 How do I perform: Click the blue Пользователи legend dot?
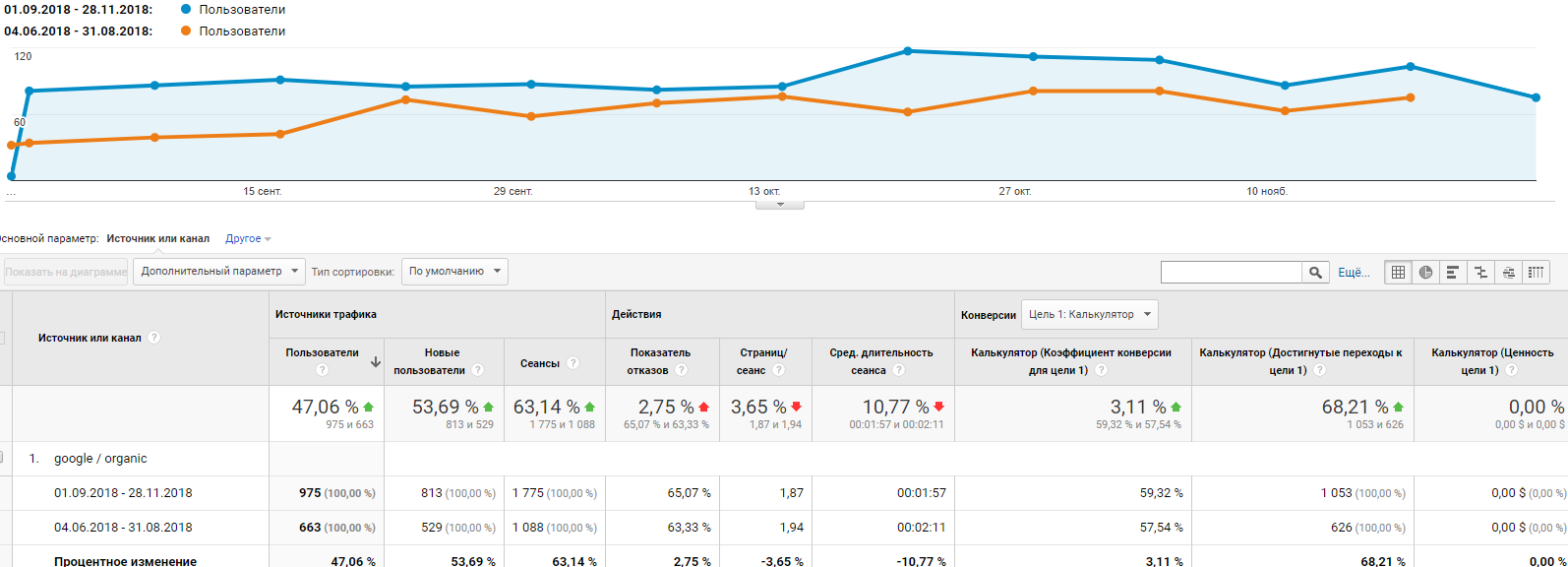(186, 9)
